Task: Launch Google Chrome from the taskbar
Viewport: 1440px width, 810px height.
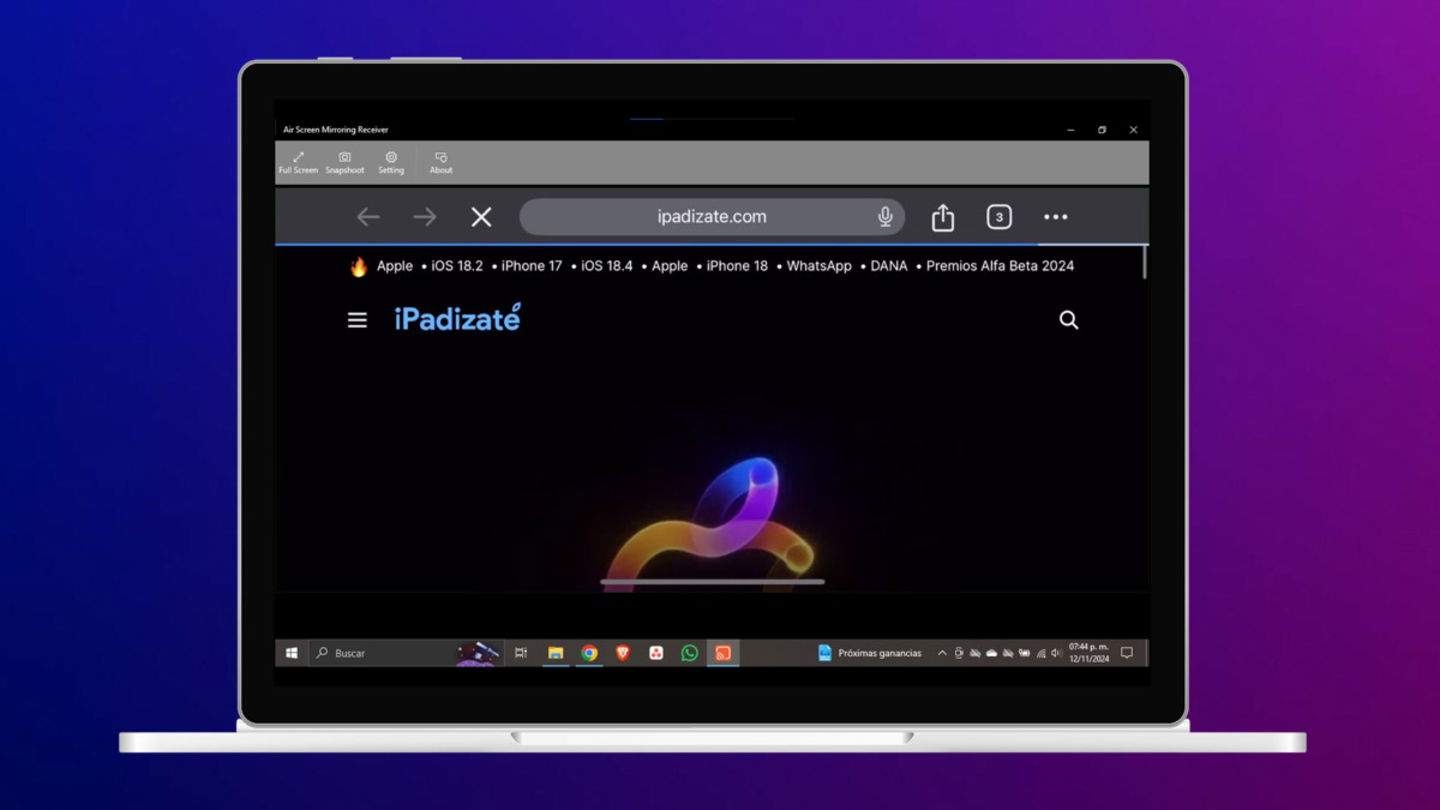Action: click(x=589, y=653)
